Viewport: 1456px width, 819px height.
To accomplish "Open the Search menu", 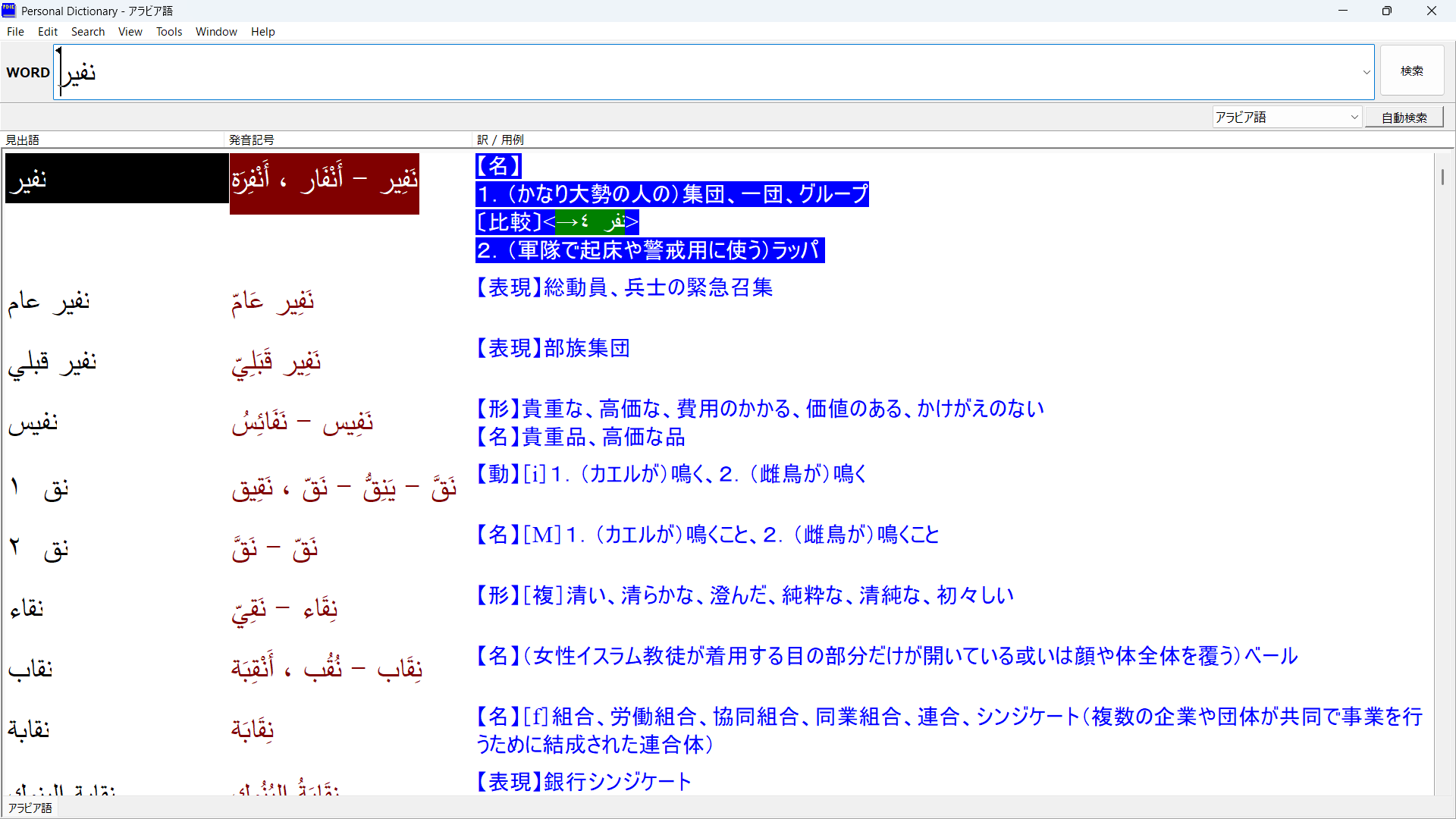I will 88,32.
